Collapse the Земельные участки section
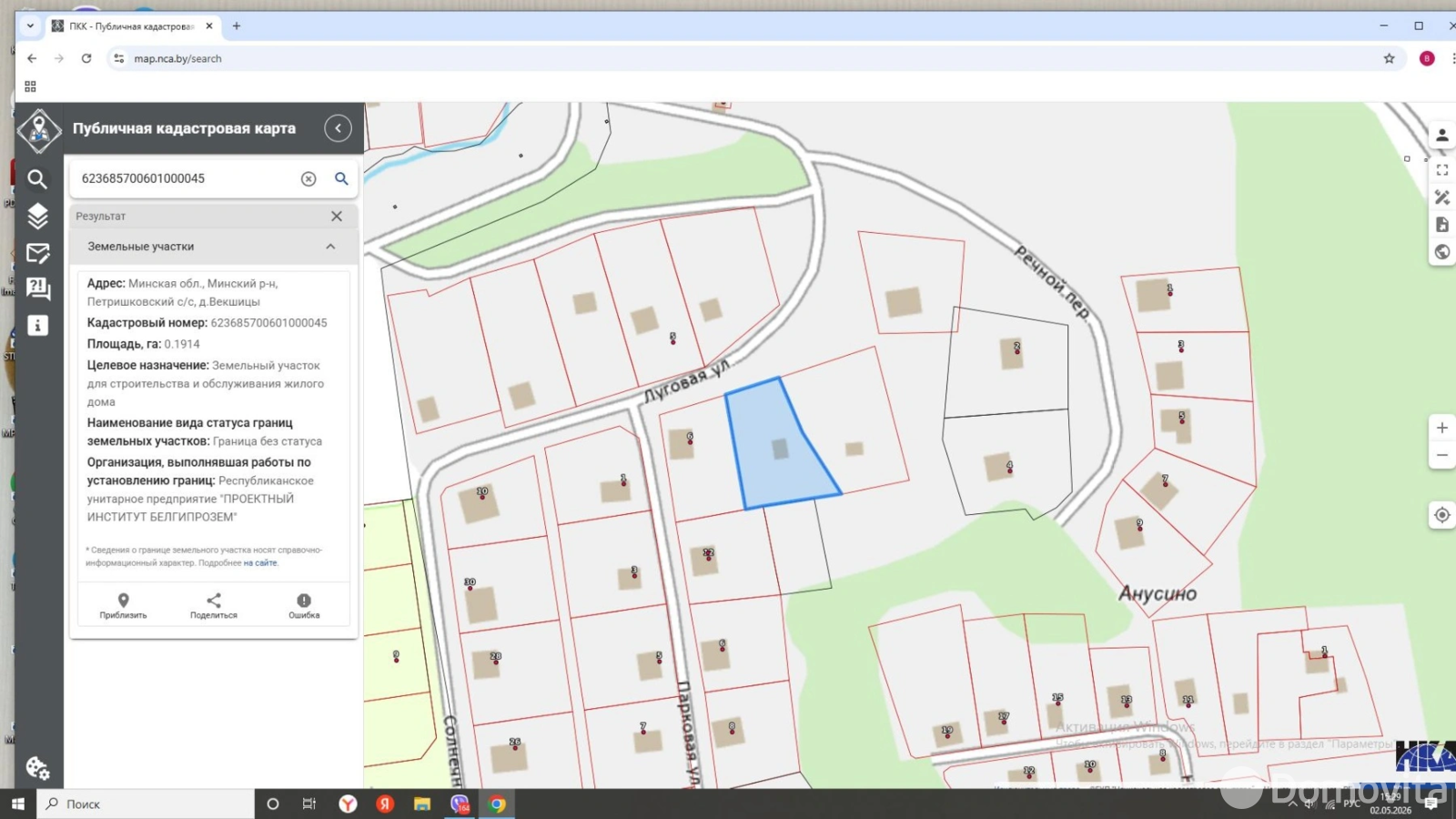Screen dimensions: 1456x819 pyautogui.click(x=330, y=247)
